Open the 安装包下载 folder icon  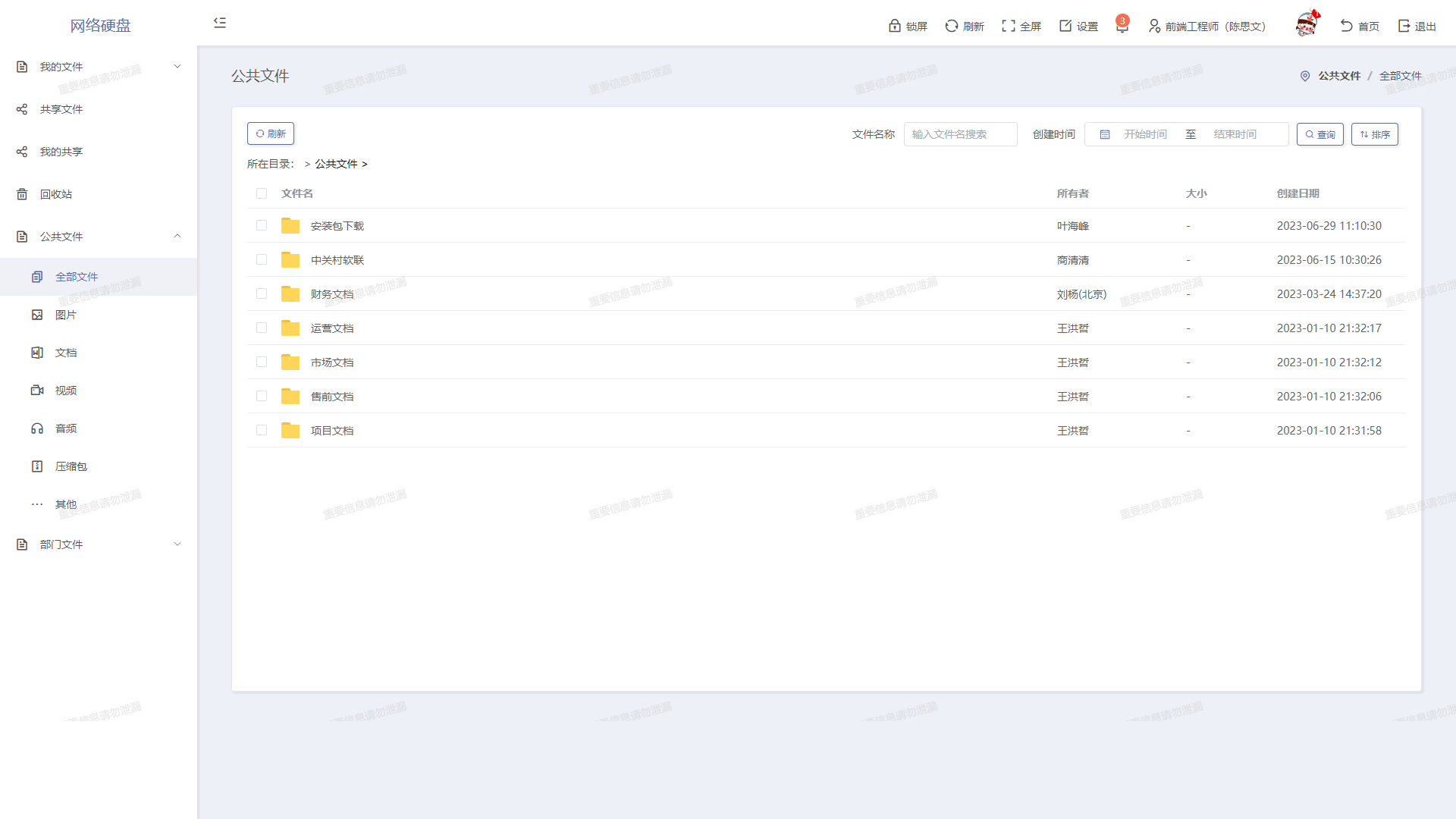coord(290,226)
